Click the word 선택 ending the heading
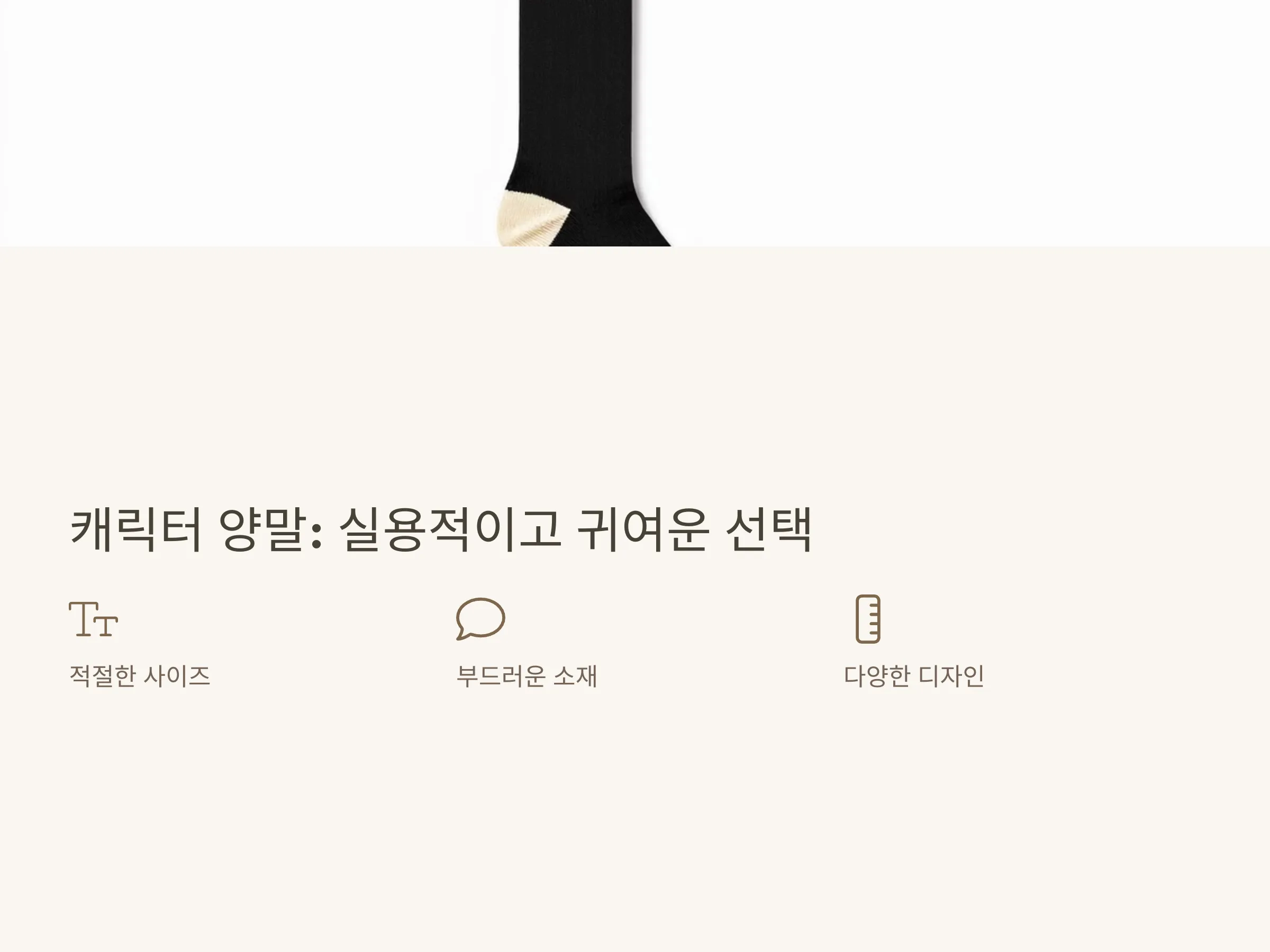The width and height of the screenshot is (1270, 952). point(769,529)
